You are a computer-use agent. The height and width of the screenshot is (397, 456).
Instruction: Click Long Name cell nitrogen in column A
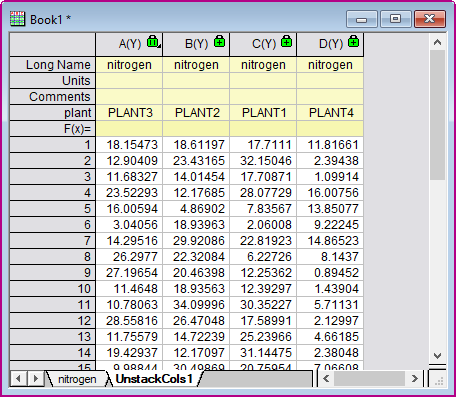tap(129, 65)
